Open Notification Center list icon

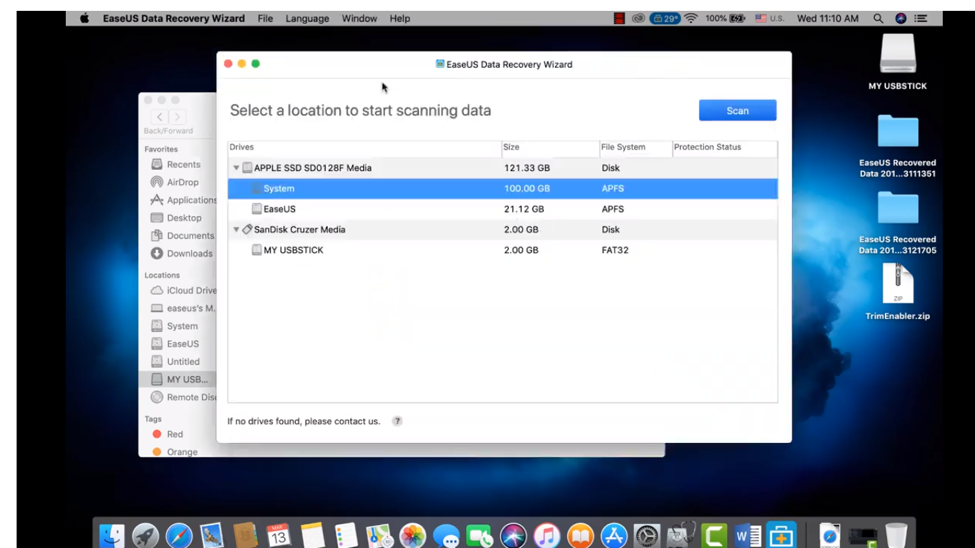click(x=921, y=18)
